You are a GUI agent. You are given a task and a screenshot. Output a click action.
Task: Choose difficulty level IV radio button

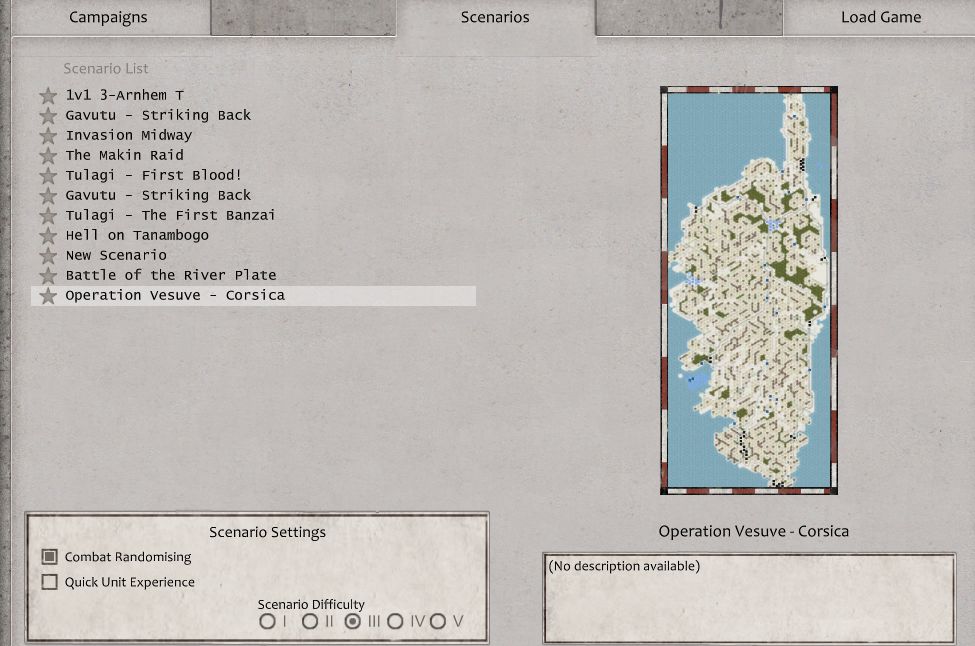pyautogui.click(x=395, y=621)
